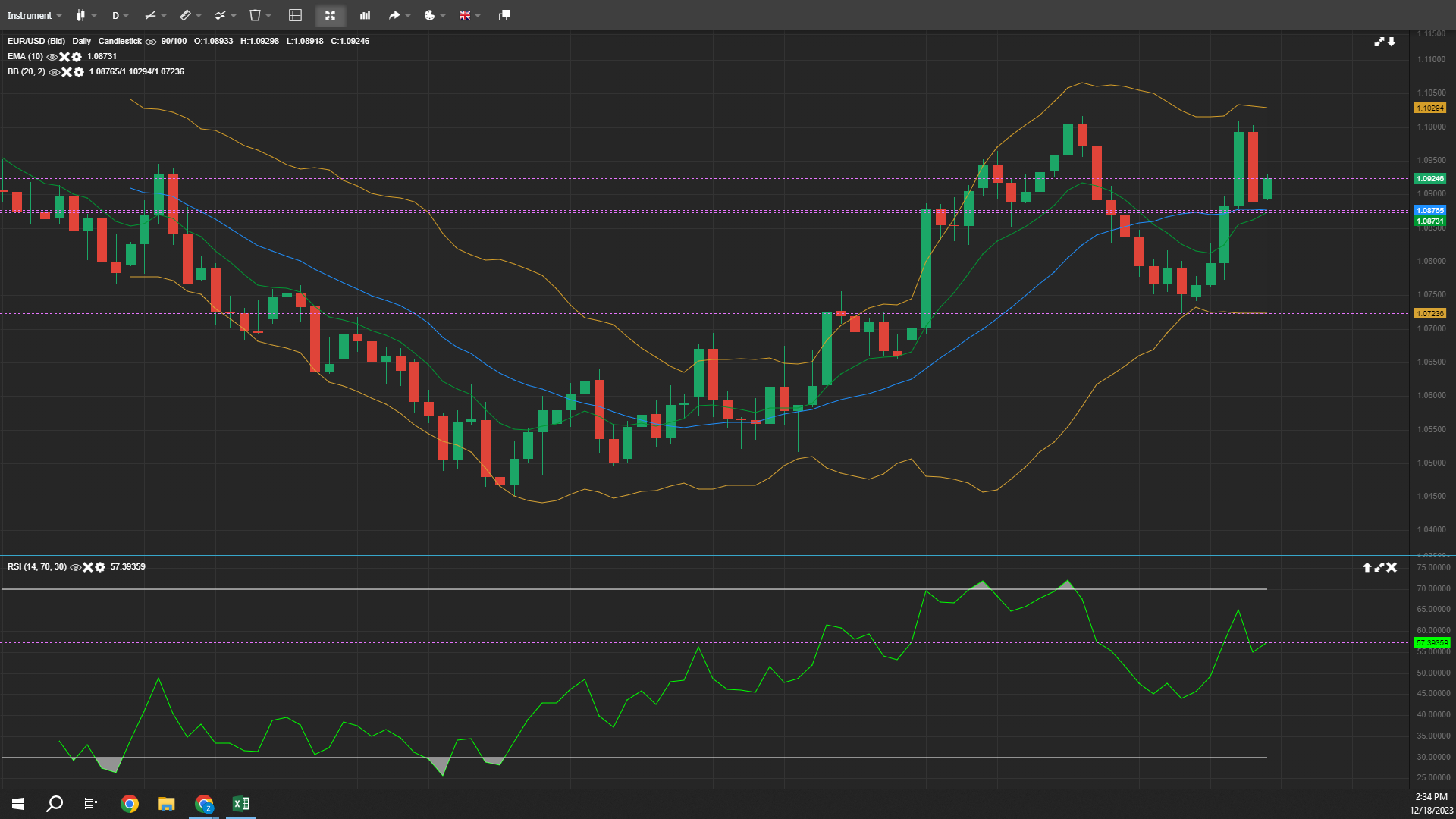
Task: Open EMA (10) settings gear
Action: point(77,57)
